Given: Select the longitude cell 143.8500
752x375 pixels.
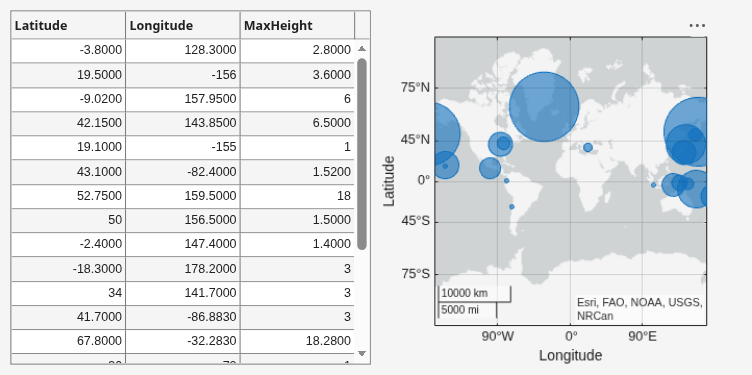Looking at the screenshot, I should click(183, 123).
